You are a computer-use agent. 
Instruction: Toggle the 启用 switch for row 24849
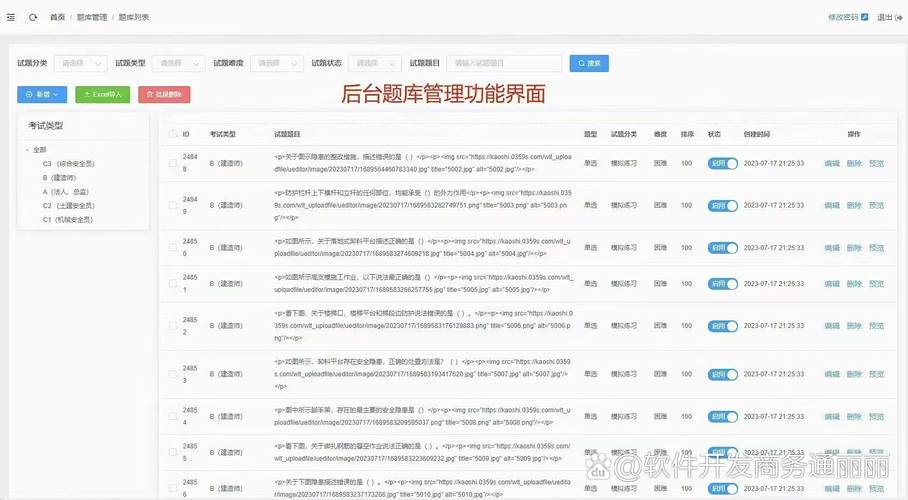pyautogui.click(x=722, y=206)
